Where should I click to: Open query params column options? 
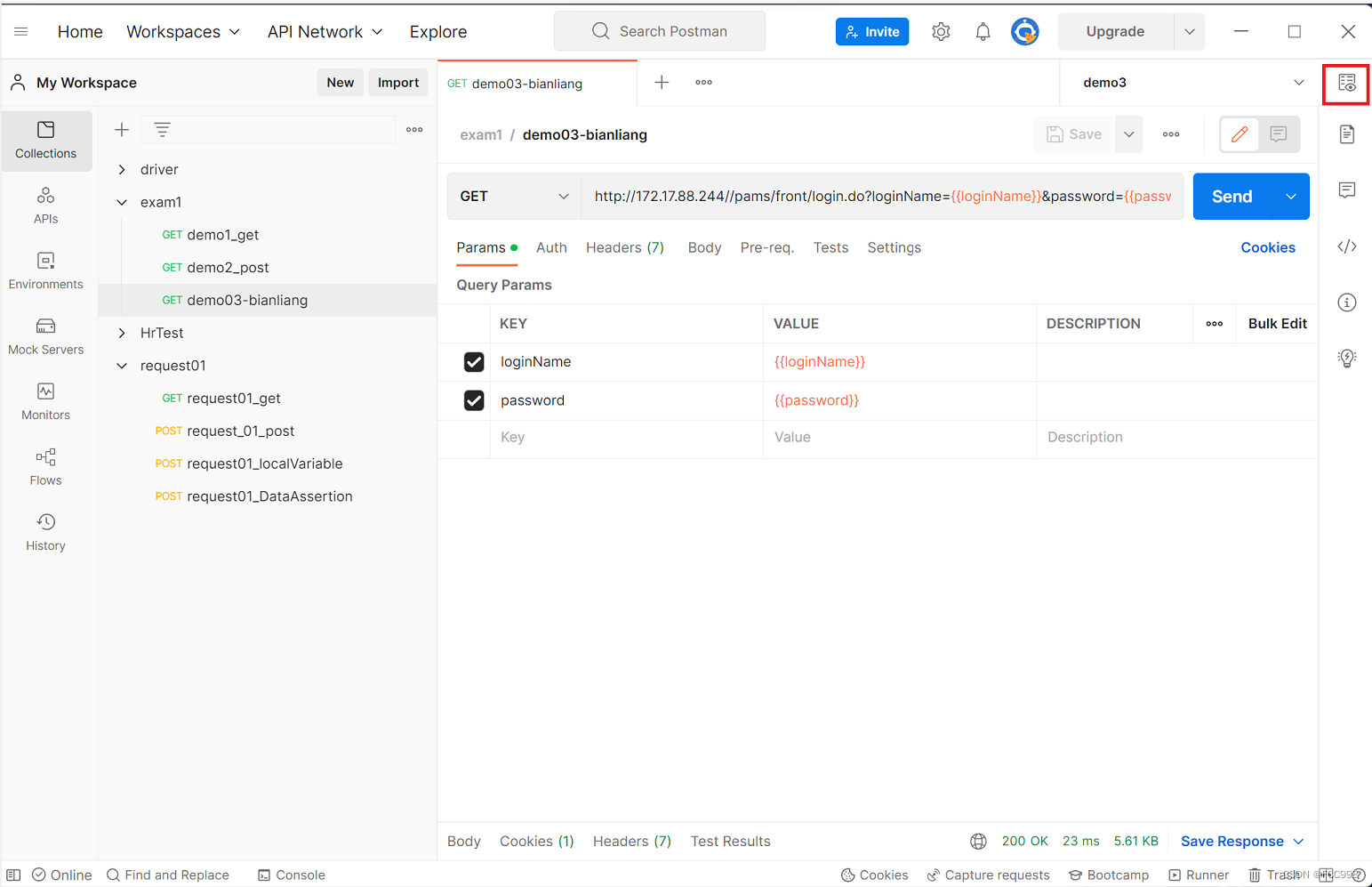click(1214, 324)
